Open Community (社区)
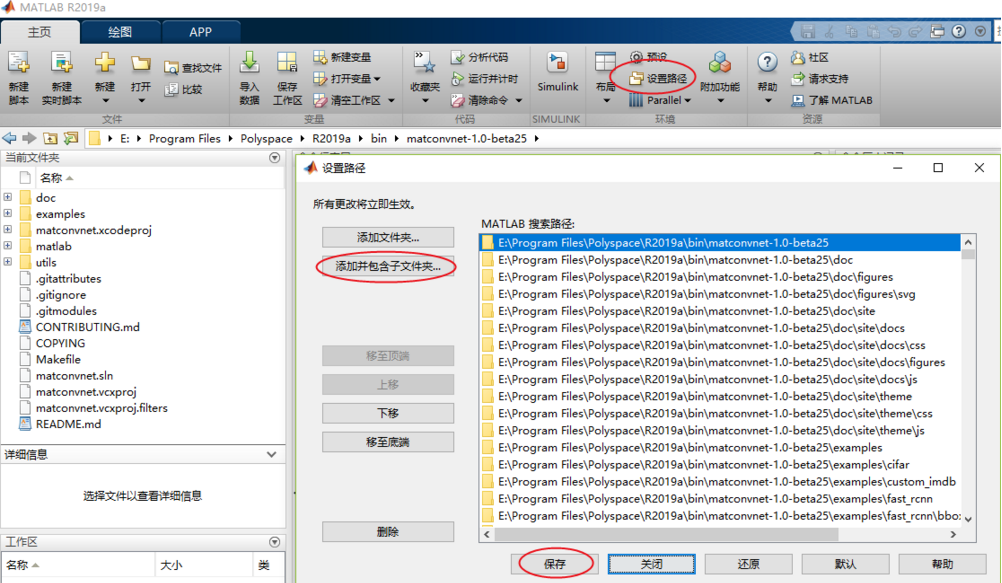The width and height of the screenshot is (1002, 583). click(810, 58)
